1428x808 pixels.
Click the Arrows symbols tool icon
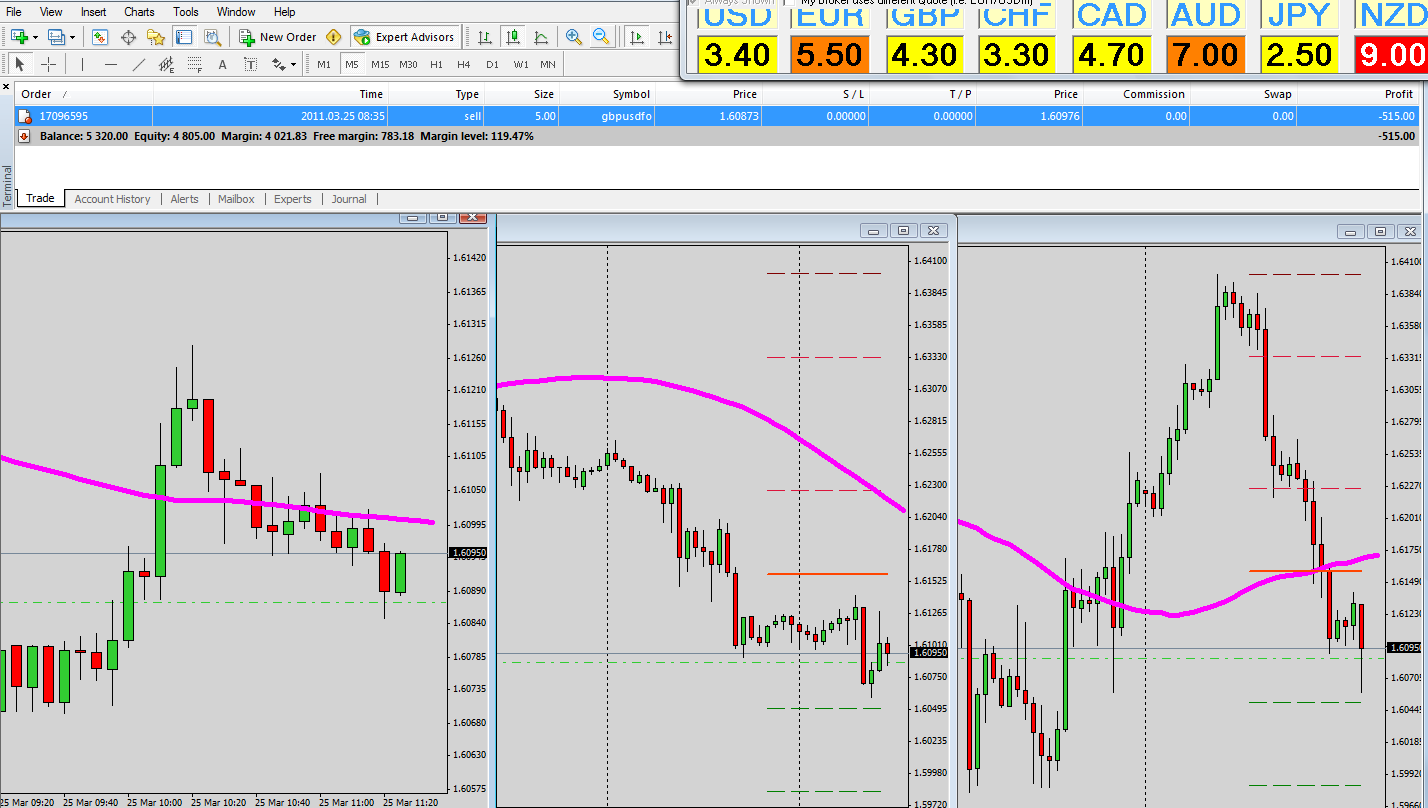[279, 64]
